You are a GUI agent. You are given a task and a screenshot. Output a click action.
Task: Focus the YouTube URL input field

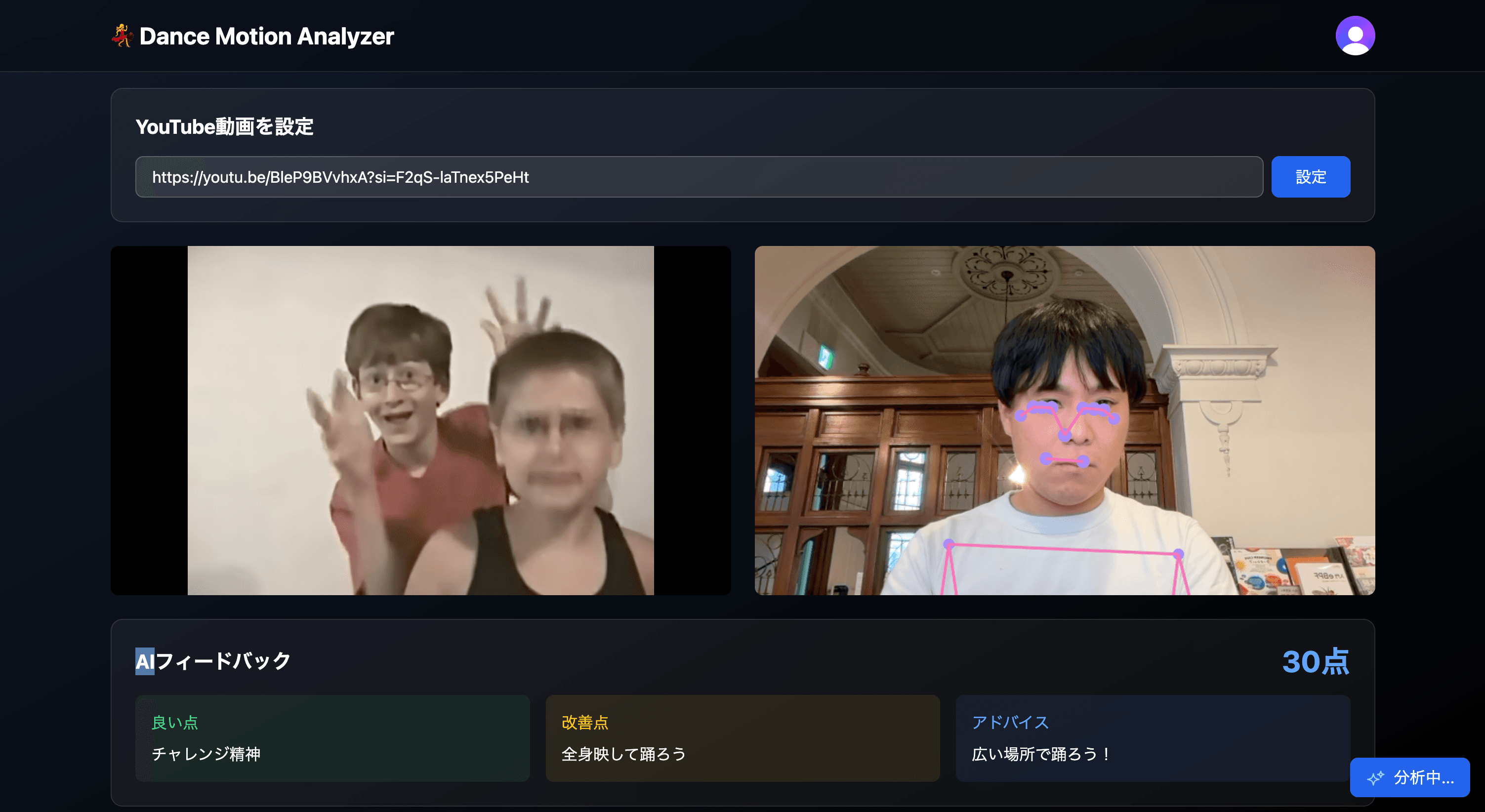(x=699, y=177)
